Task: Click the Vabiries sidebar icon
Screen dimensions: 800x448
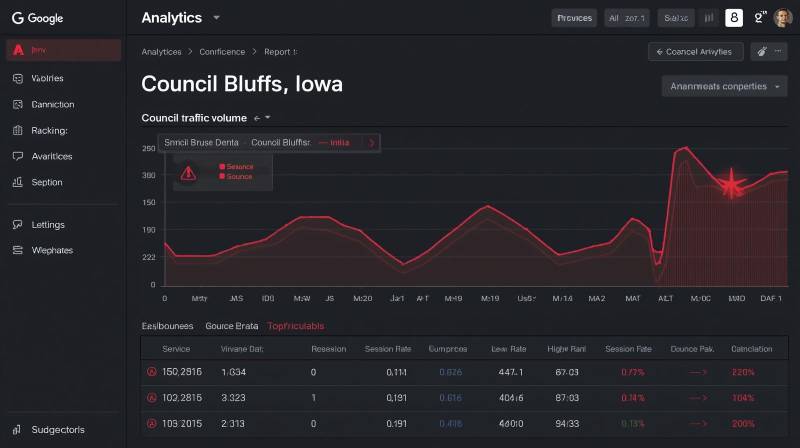Action: [x=17, y=78]
